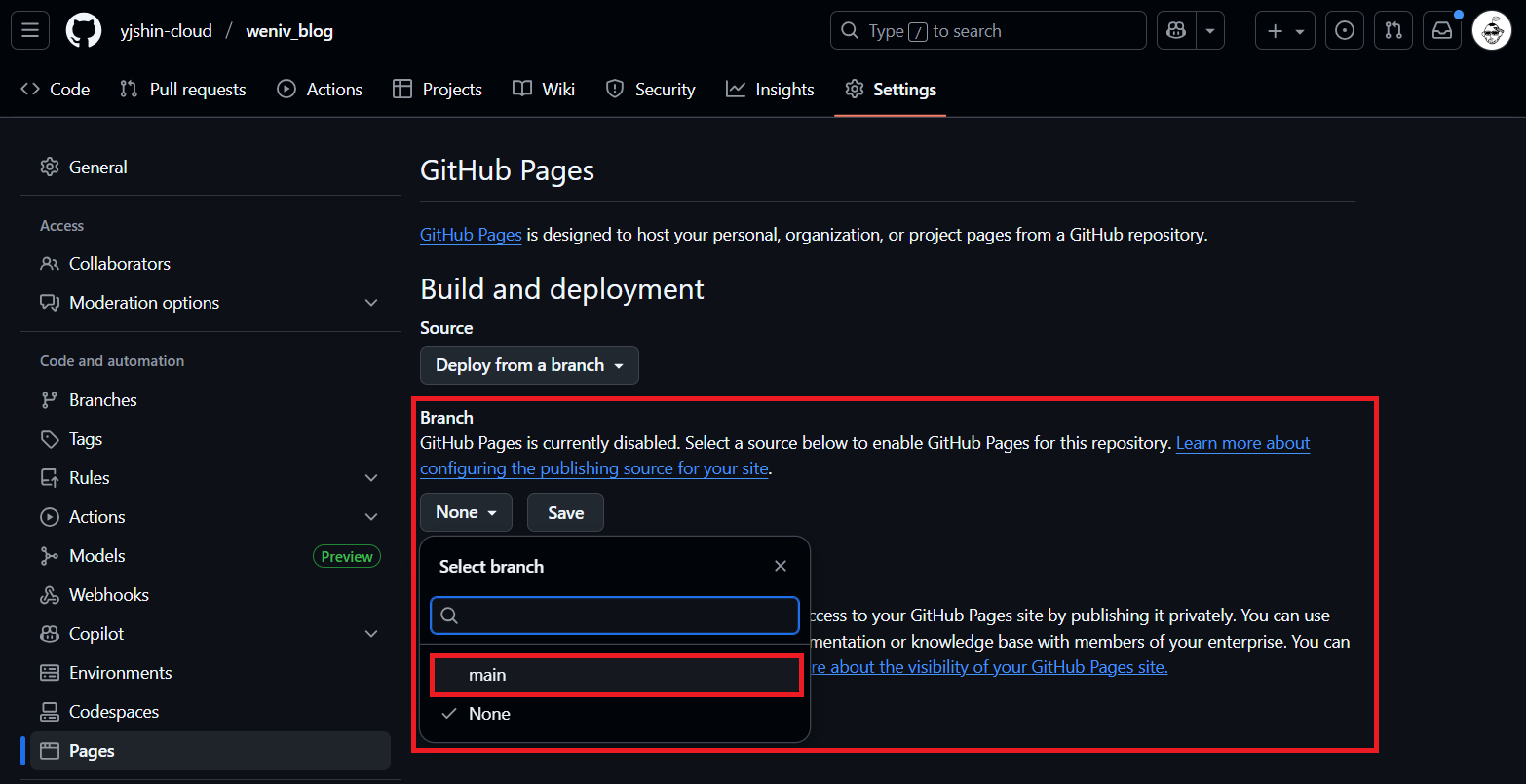Click the Pages browser icon
The image size is (1526, 784).
click(x=50, y=751)
